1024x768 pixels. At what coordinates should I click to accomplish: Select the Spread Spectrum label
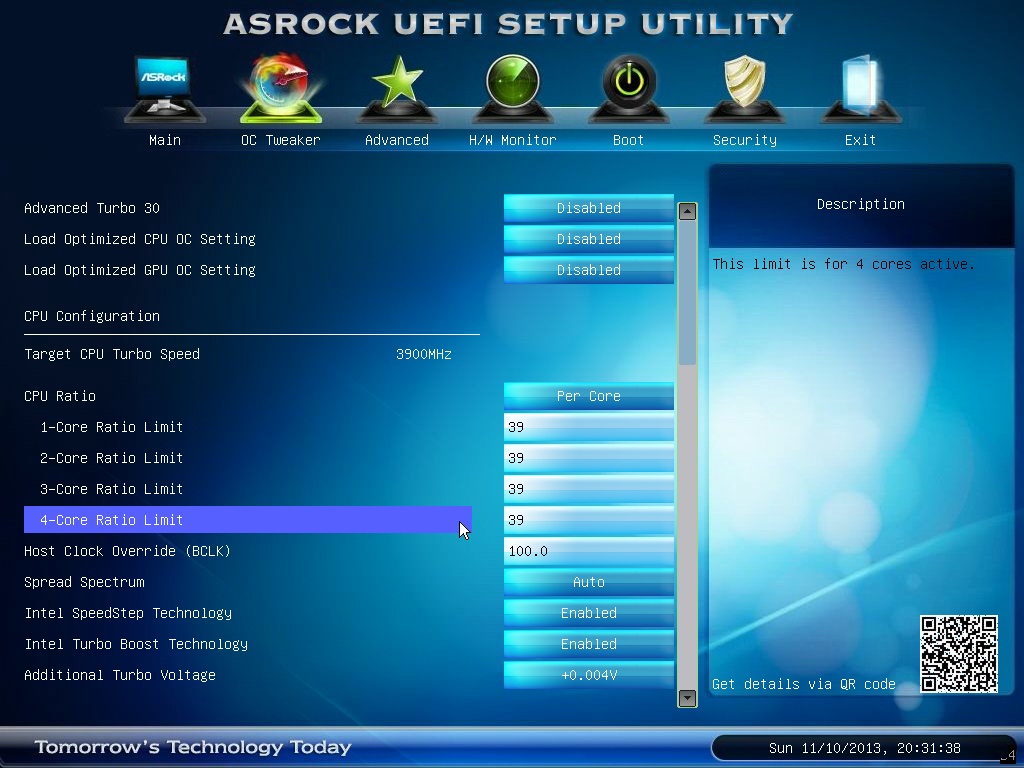(84, 582)
